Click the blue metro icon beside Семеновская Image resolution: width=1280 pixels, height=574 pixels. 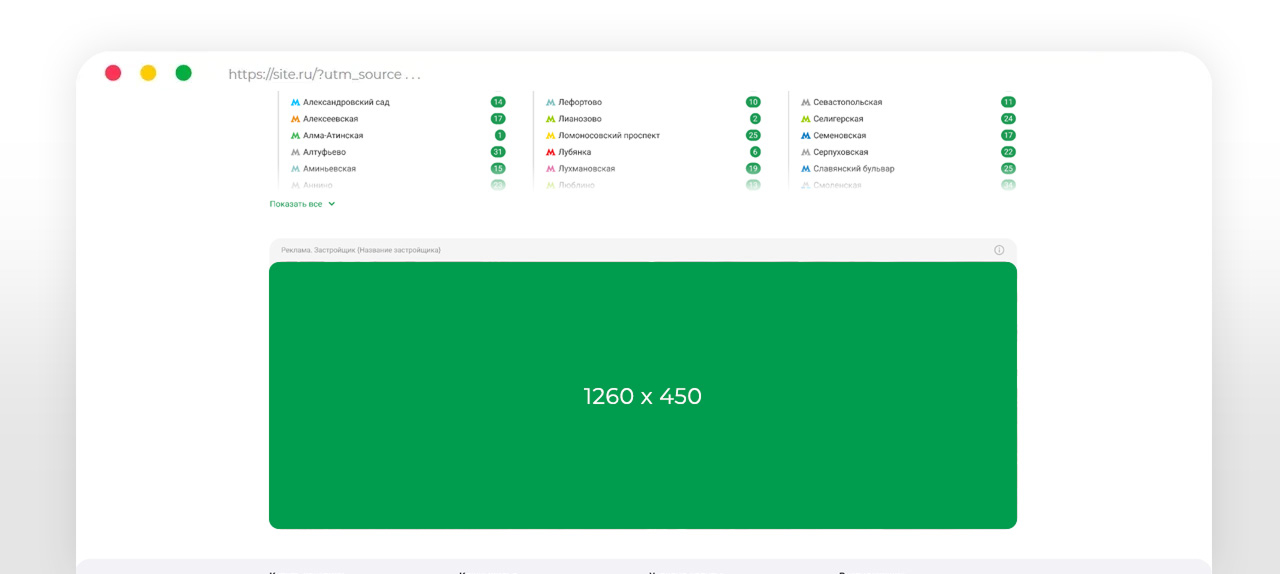(x=805, y=136)
